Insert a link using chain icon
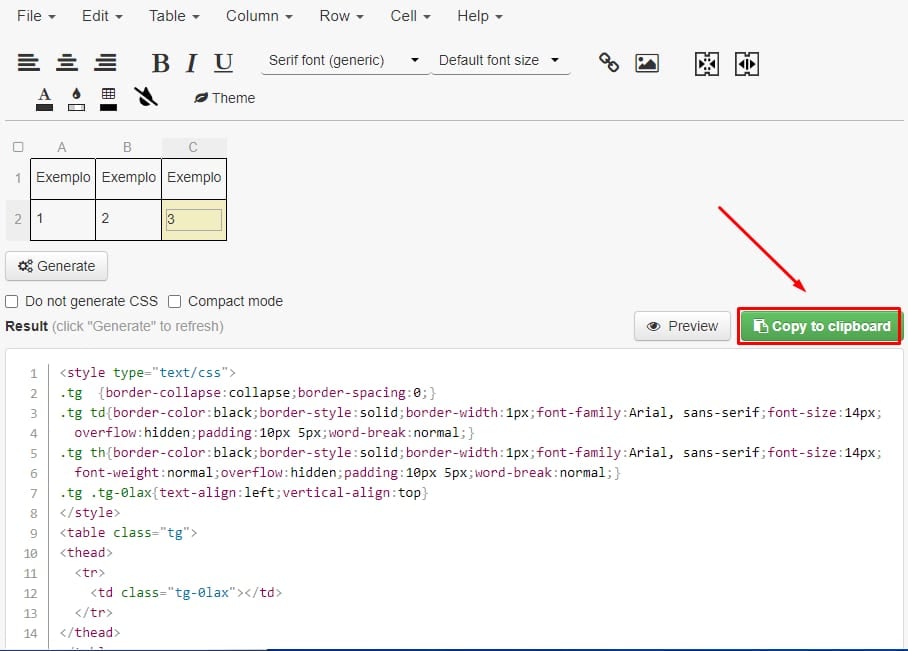Screen dimensions: 908x651 (608, 62)
